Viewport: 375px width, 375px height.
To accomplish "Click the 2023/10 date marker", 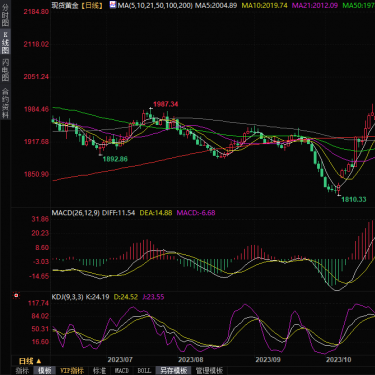I will (x=339, y=360).
